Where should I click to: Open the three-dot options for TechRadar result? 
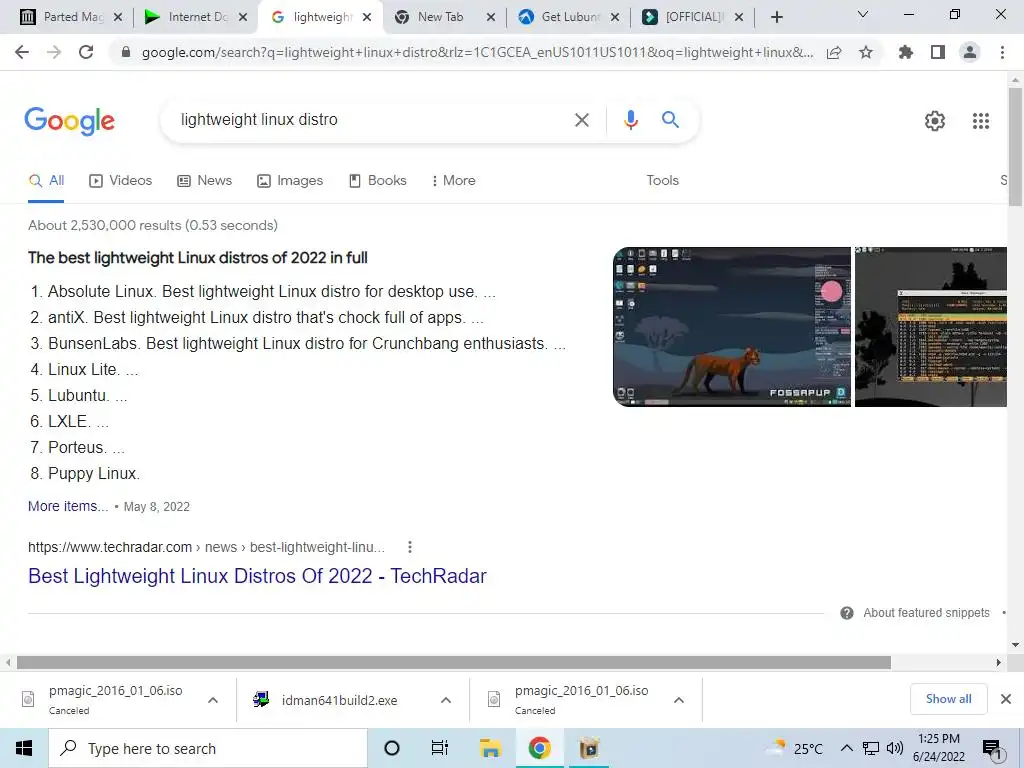click(409, 547)
